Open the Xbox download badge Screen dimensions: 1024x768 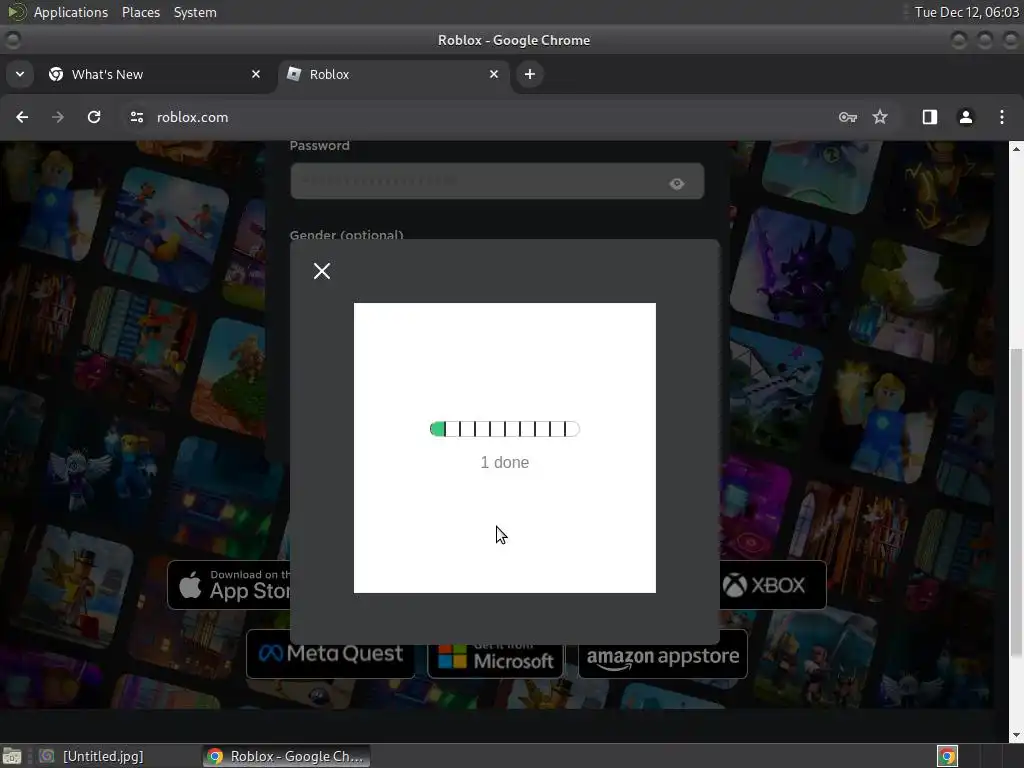tap(773, 585)
